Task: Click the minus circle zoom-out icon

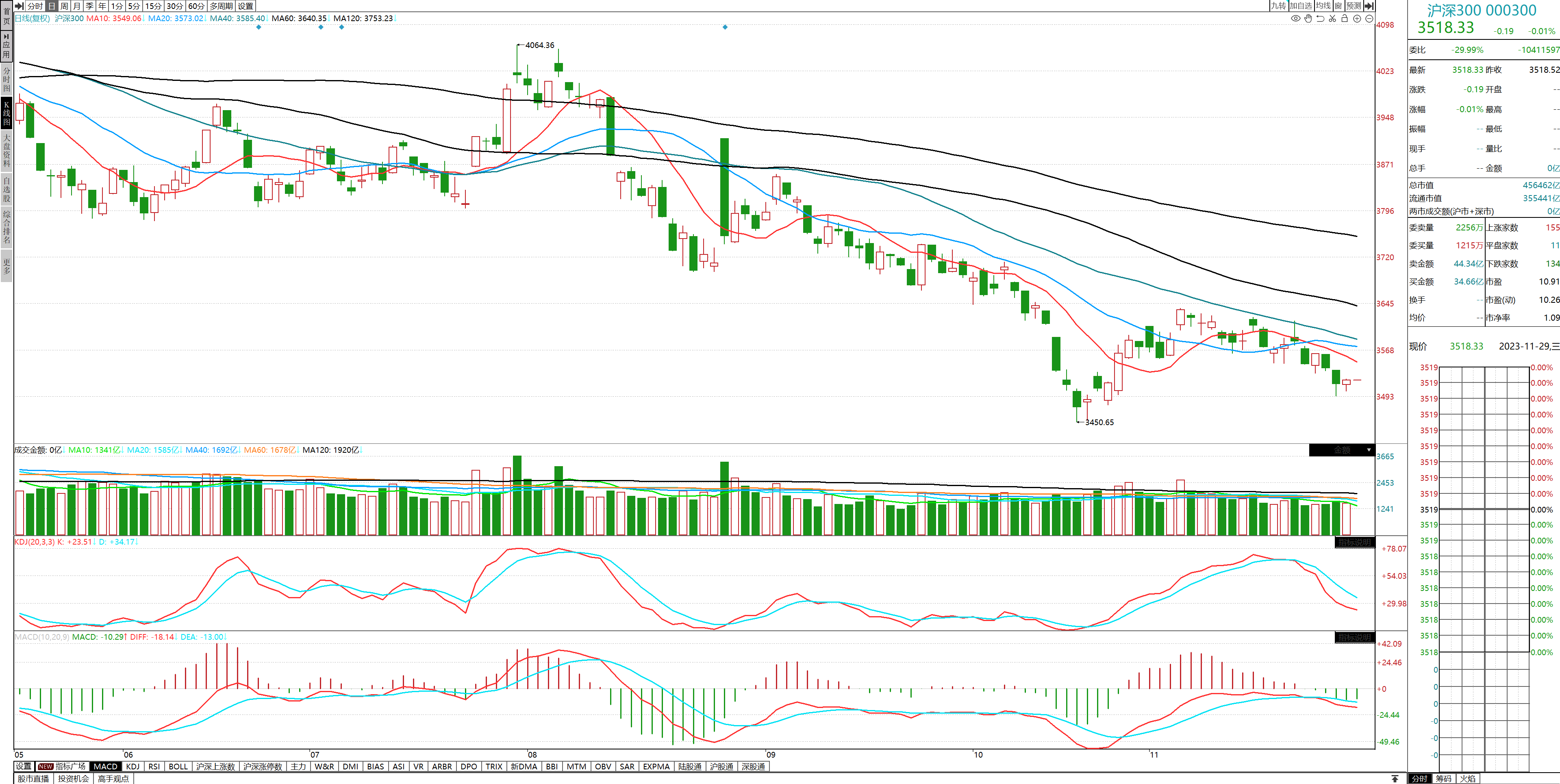Action: click(x=1369, y=19)
